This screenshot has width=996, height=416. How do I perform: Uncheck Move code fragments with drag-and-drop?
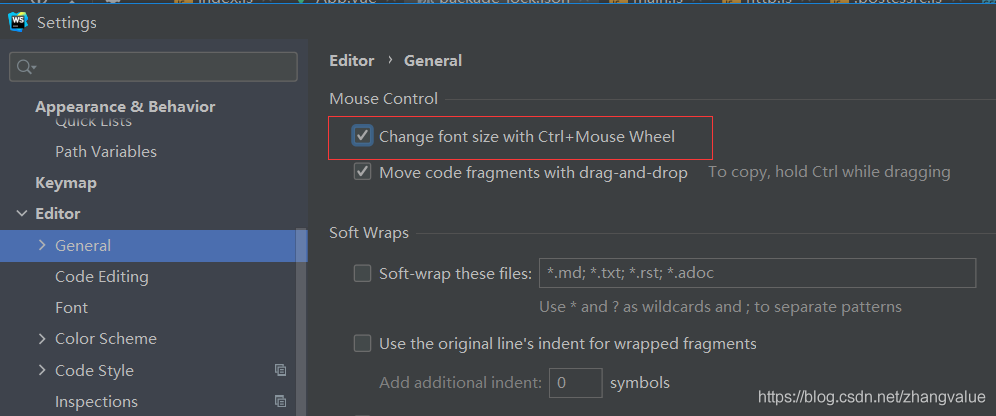(362, 173)
